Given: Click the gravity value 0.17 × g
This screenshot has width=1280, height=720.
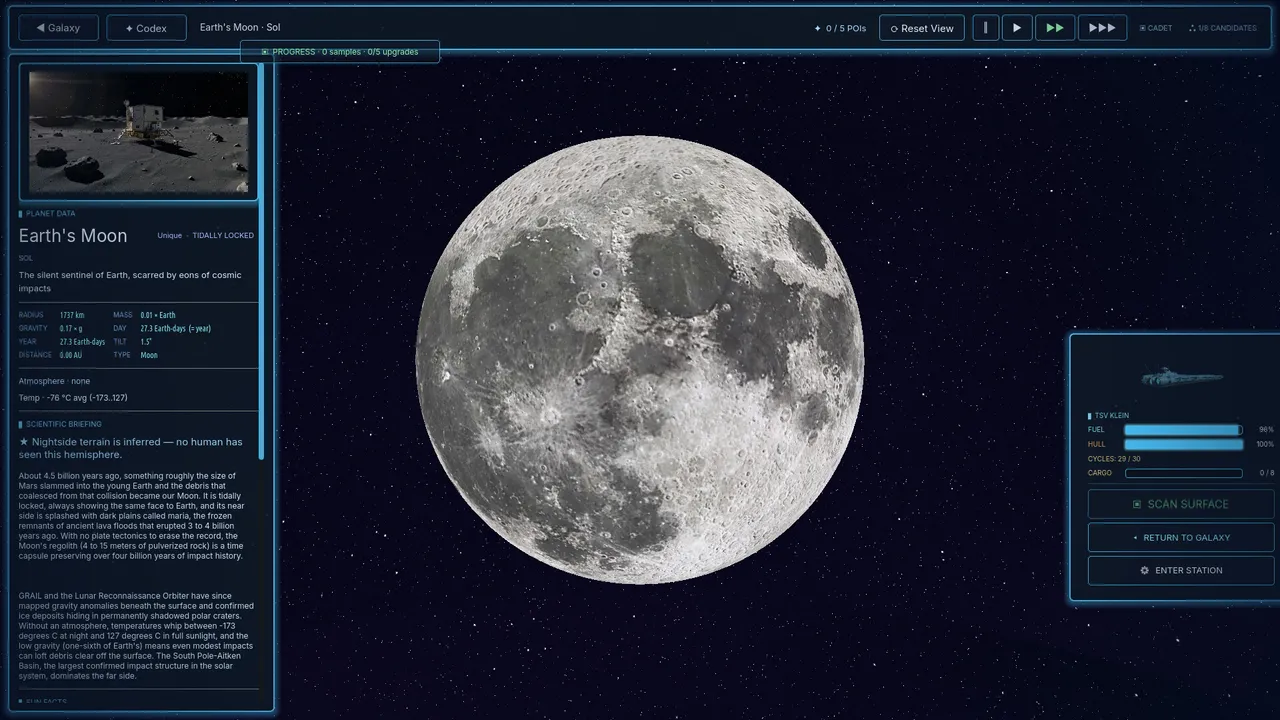Looking at the screenshot, I should (71, 328).
